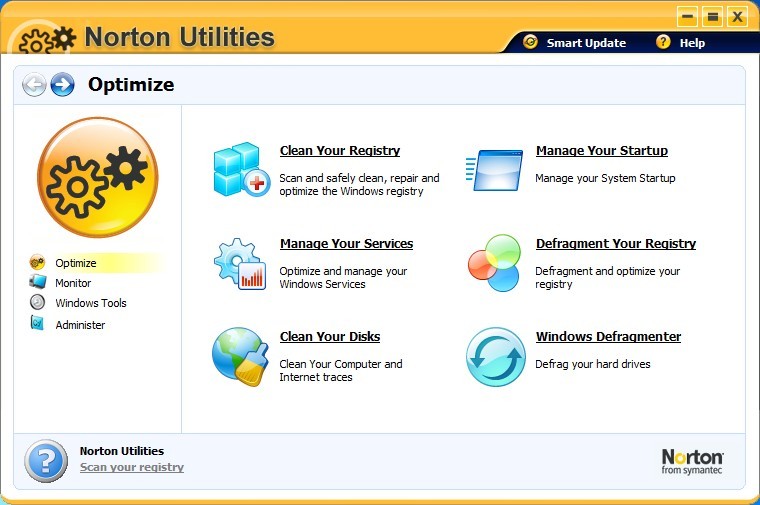This screenshot has width=760, height=505.
Task: Click the Clean Your Disks globe icon
Action: (239, 356)
